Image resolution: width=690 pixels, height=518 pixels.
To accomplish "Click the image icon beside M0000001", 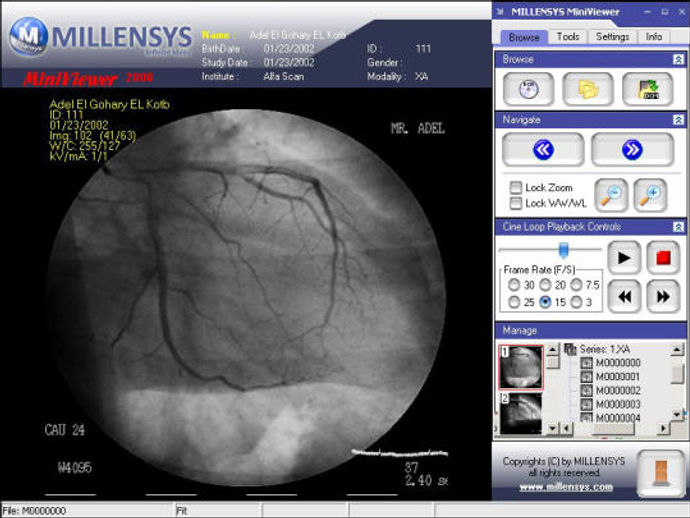I will coord(587,377).
